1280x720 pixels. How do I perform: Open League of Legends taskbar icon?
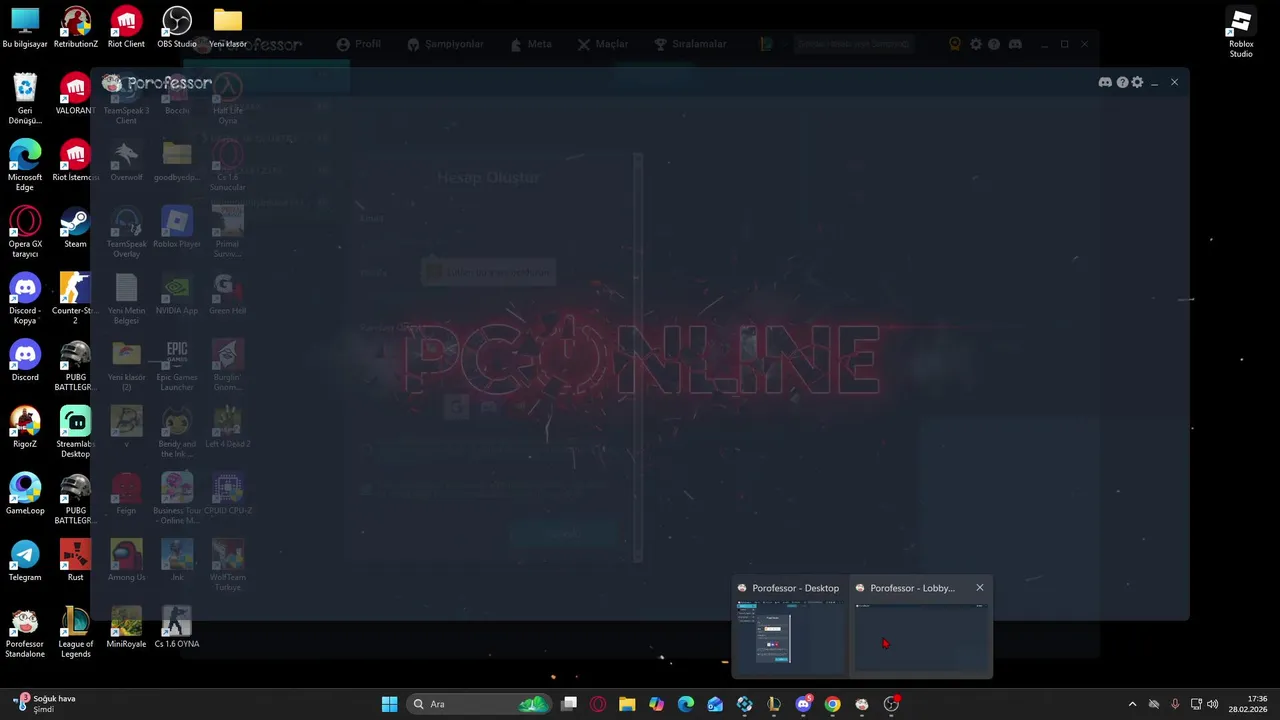click(774, 704)
